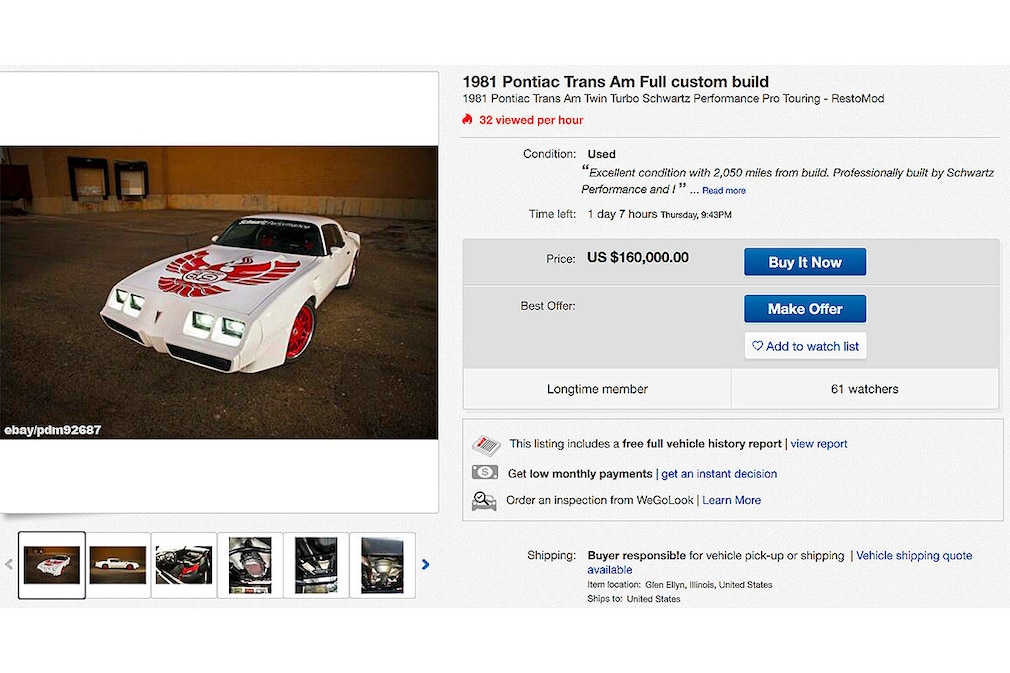
Task: Expand the Read more condition text
Action: point(723,190)
